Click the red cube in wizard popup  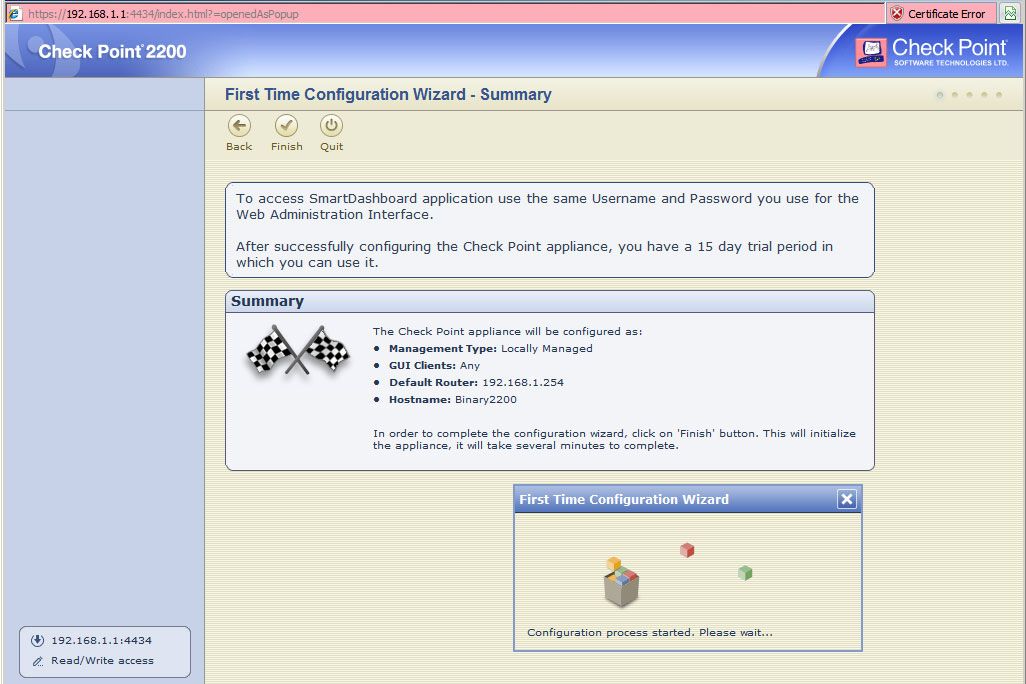(686, 550)
